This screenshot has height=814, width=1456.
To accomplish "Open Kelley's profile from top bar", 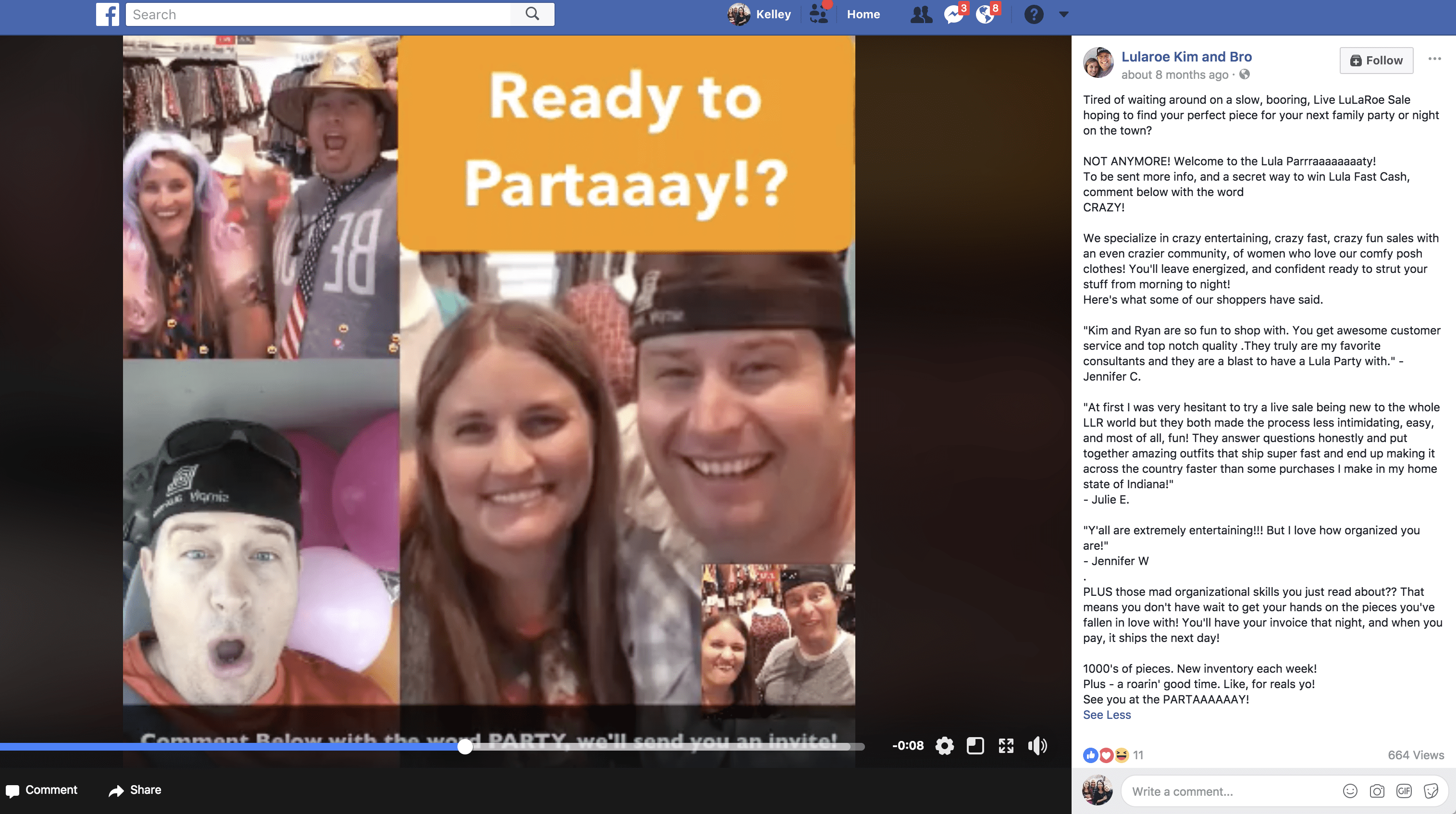I will [x=759, y=14].
